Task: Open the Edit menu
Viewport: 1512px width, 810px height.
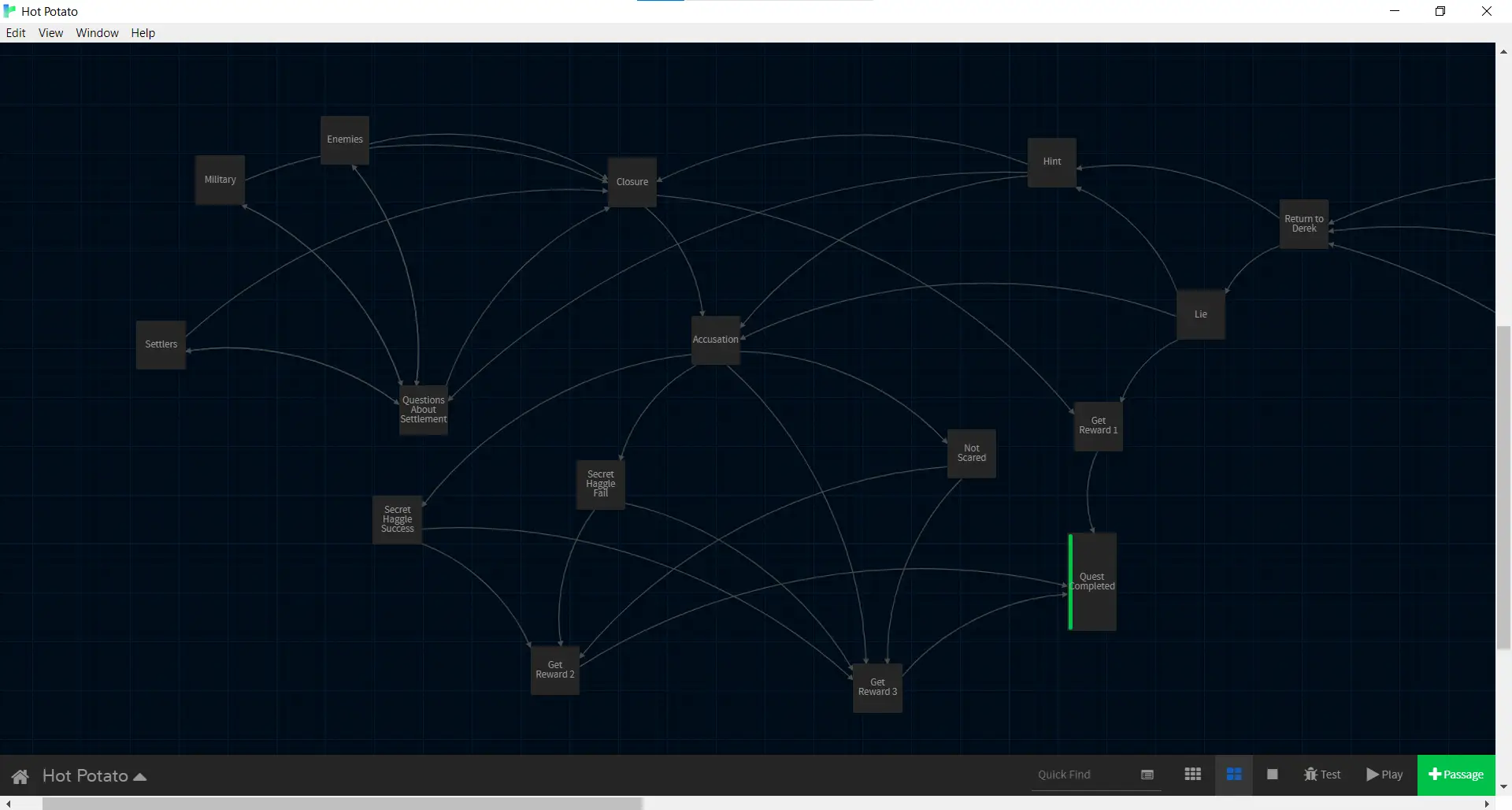Action: [x=16, y=32]
